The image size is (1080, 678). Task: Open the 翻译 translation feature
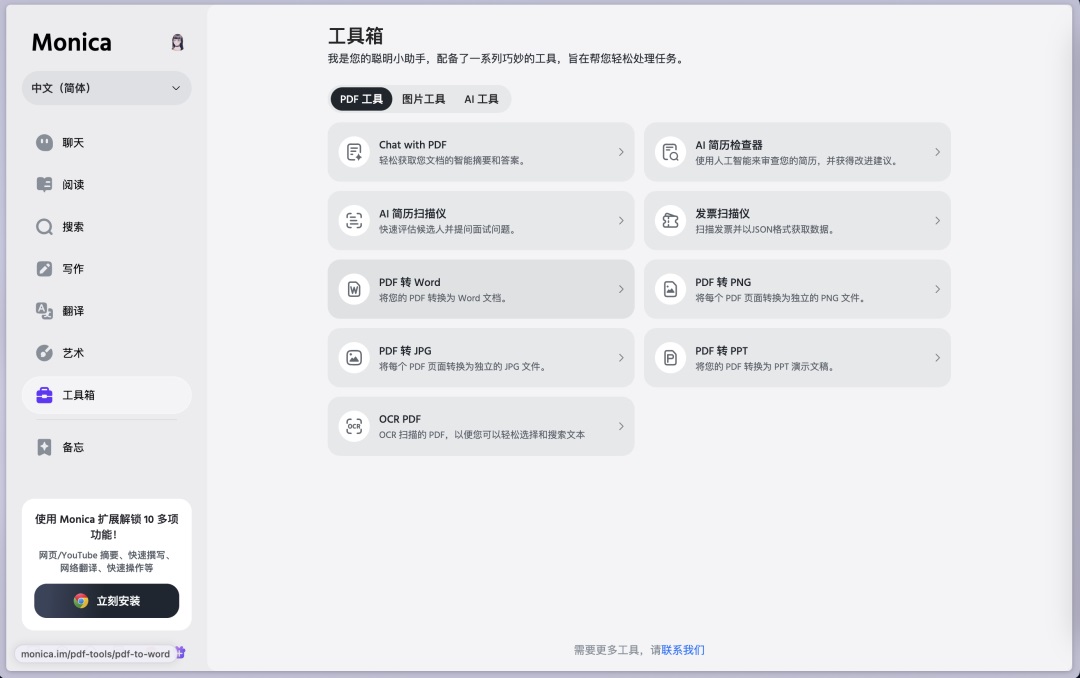click(73, 310)
